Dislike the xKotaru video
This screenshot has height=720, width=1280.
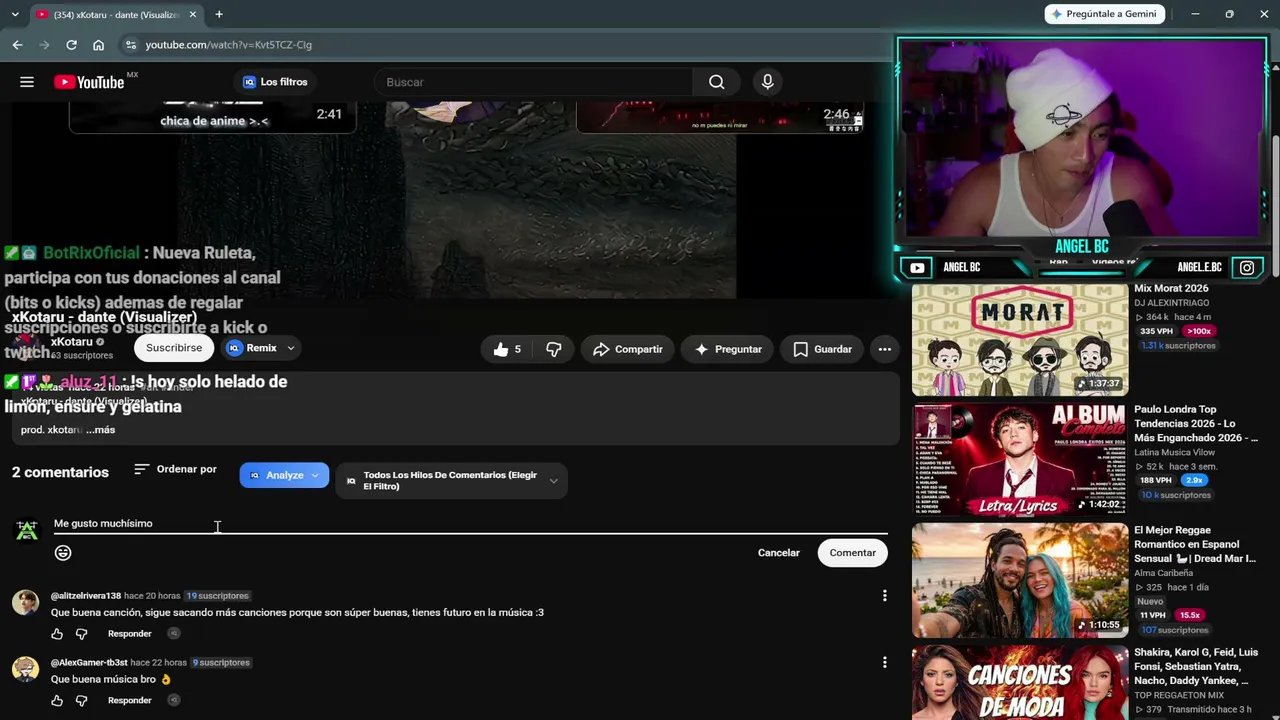553,349
